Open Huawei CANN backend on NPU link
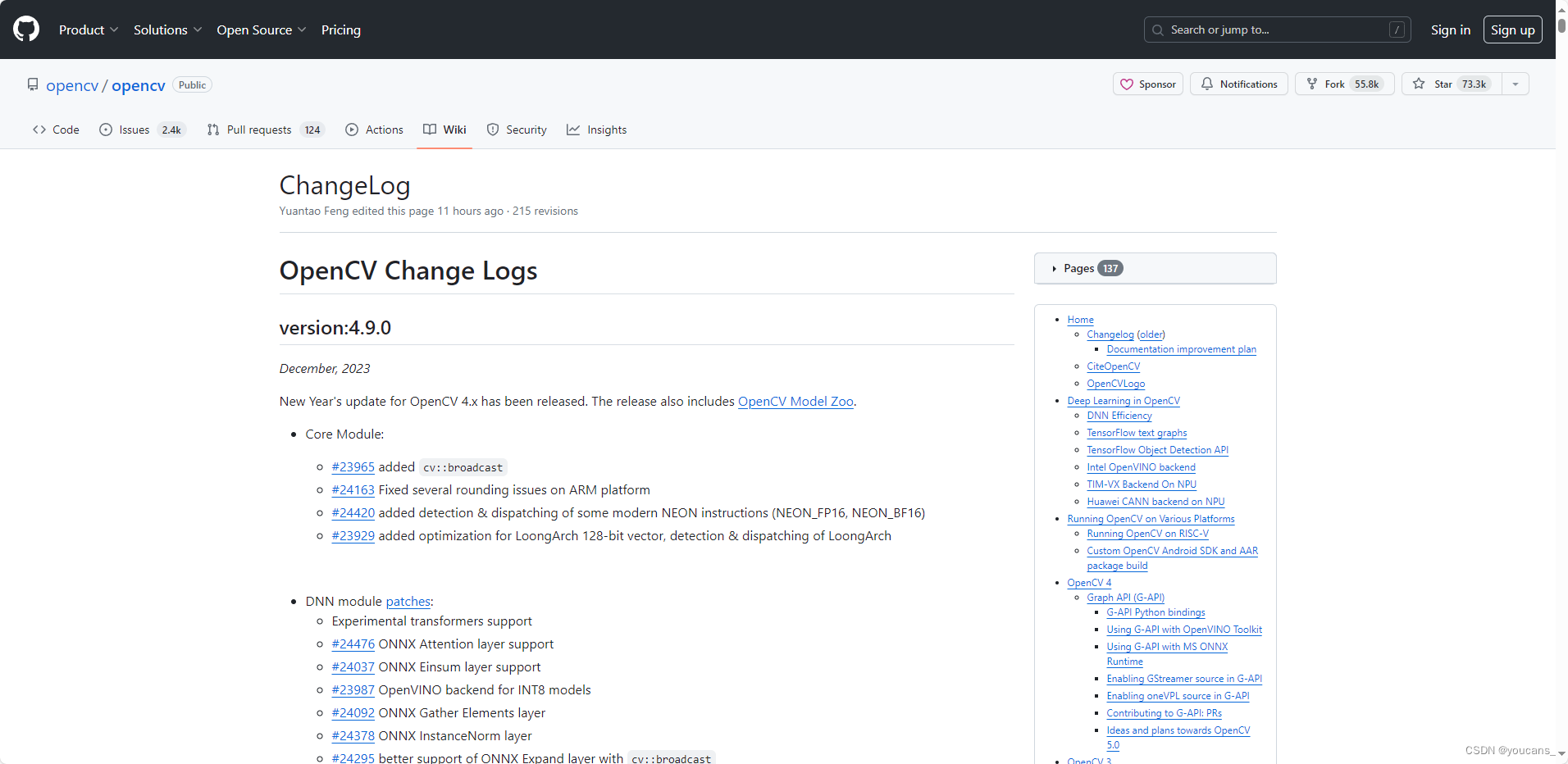This screenshot has height=764, width=1568. click(x=1155, y=502)
